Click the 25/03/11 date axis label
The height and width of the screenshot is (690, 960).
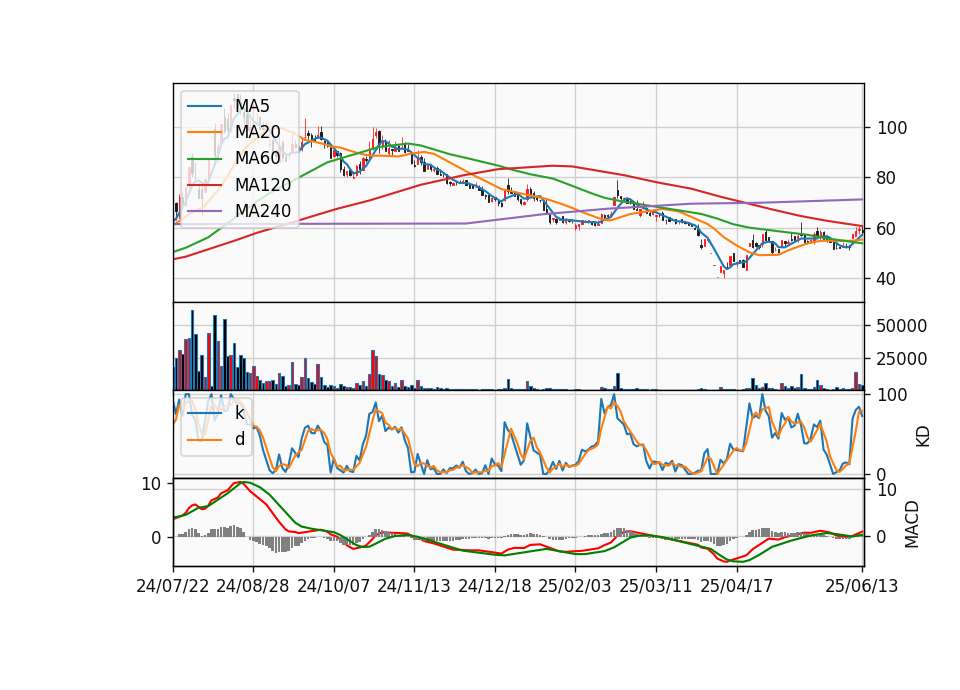[x=656, y=586]
